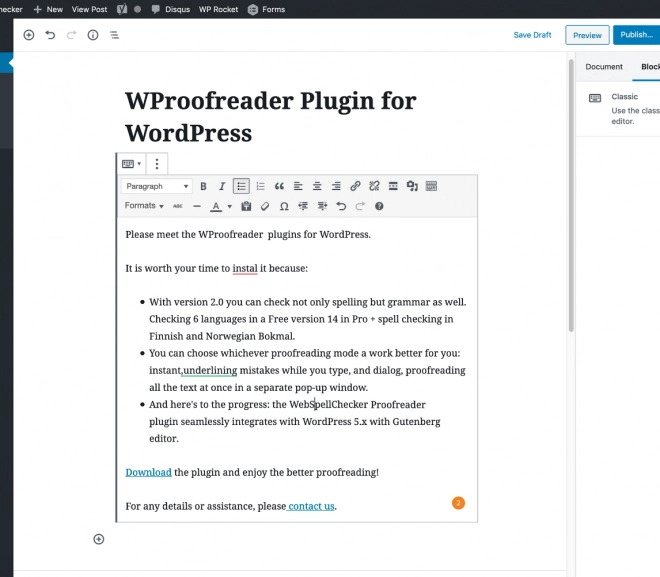660x577 pixels.
Task: Click Save Draft
Action: click(x=532, y=35)
